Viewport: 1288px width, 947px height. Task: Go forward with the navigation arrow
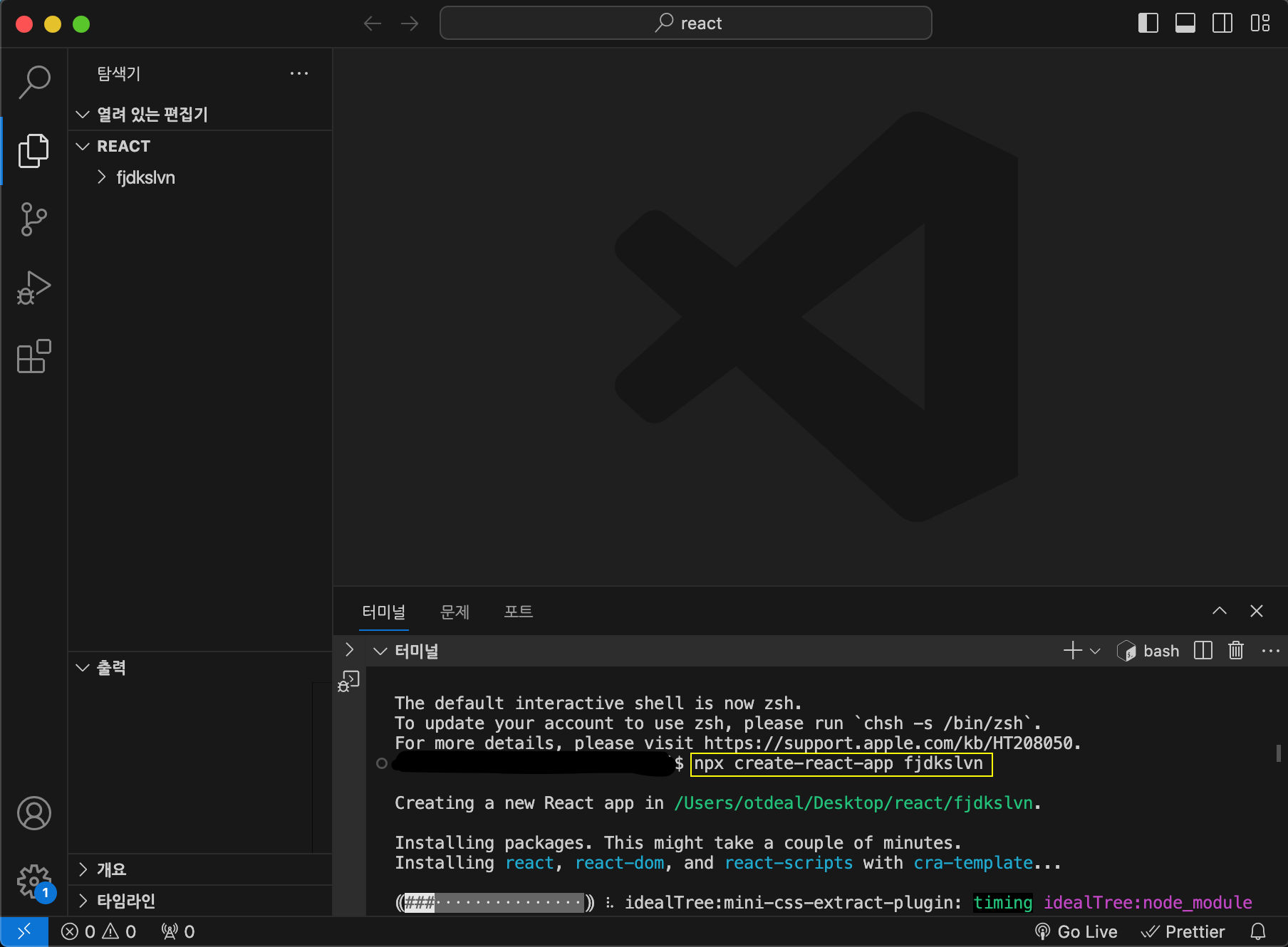click(x=410, y=23)
